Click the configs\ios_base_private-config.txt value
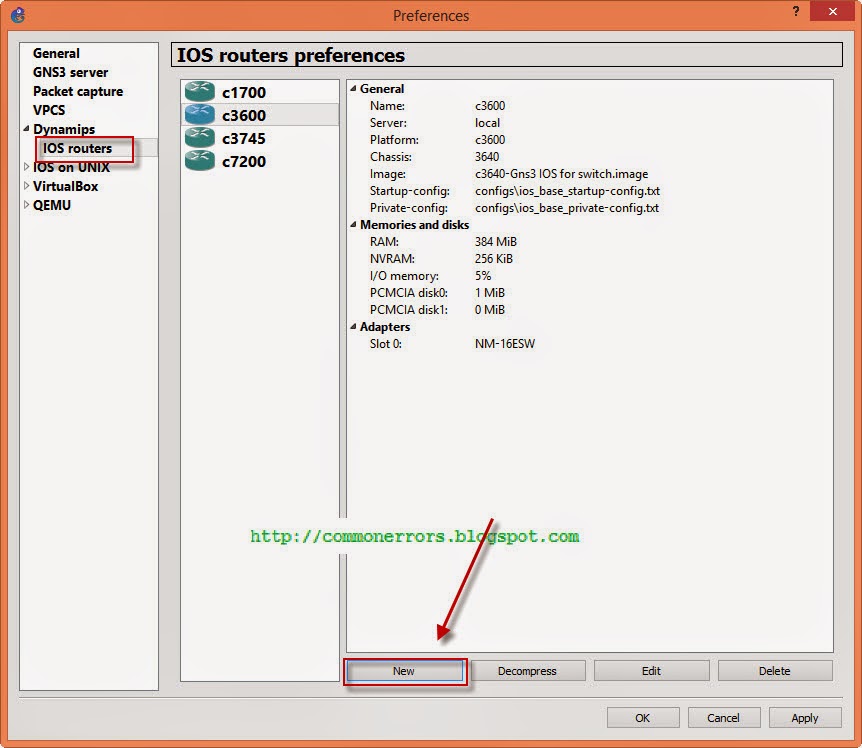The height and width of the screenshot is (748, 862). (567, 208)
